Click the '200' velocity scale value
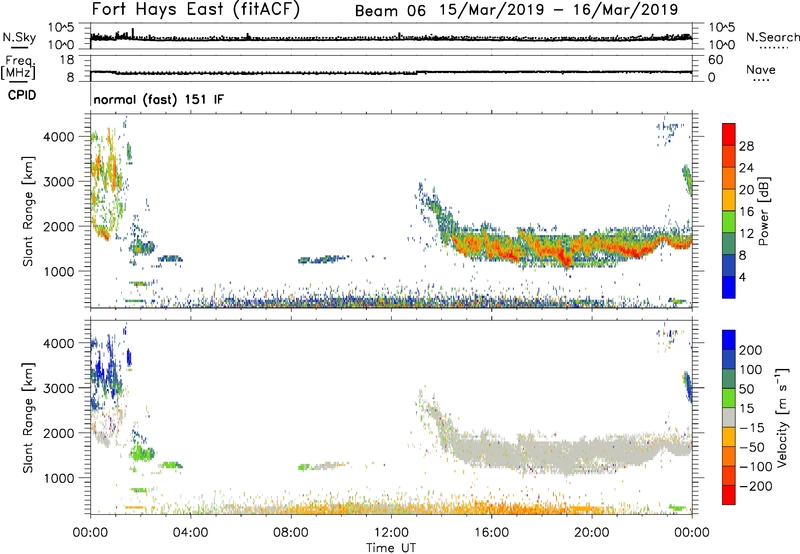The width and height of the screenshot is (800, 554). [x=751, y=350]
